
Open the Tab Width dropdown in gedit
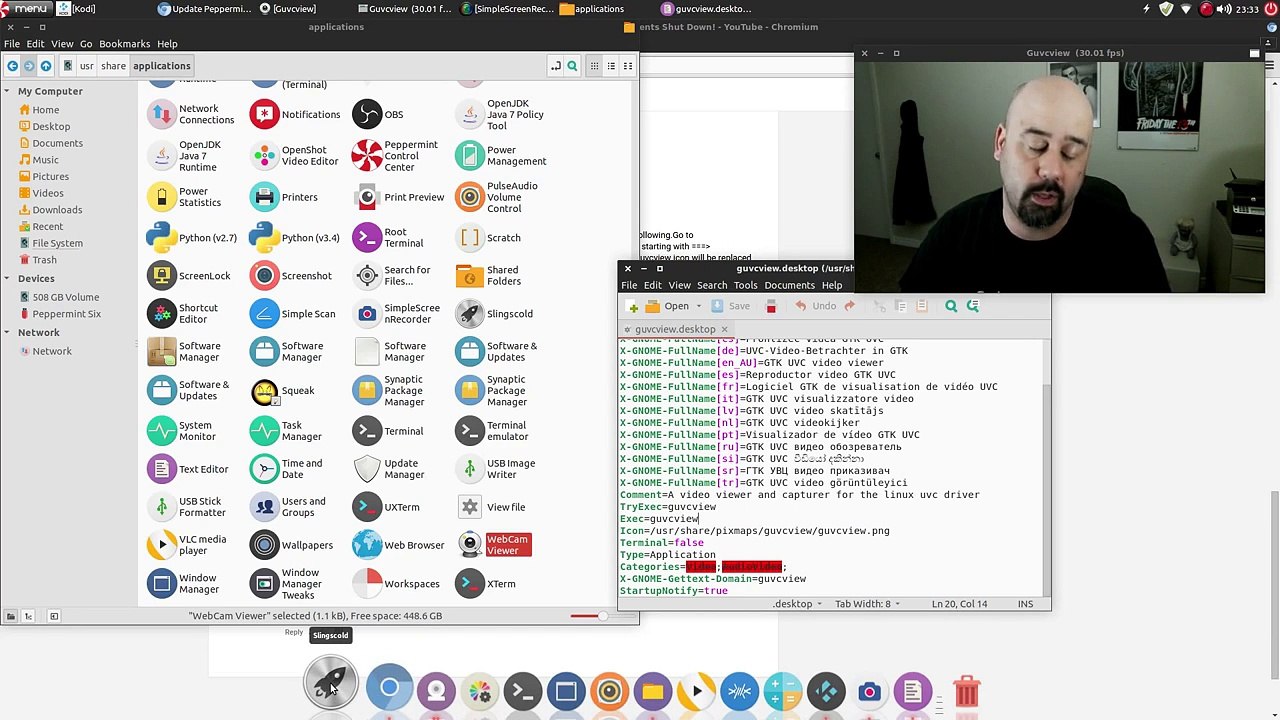(x=867, y=604)
